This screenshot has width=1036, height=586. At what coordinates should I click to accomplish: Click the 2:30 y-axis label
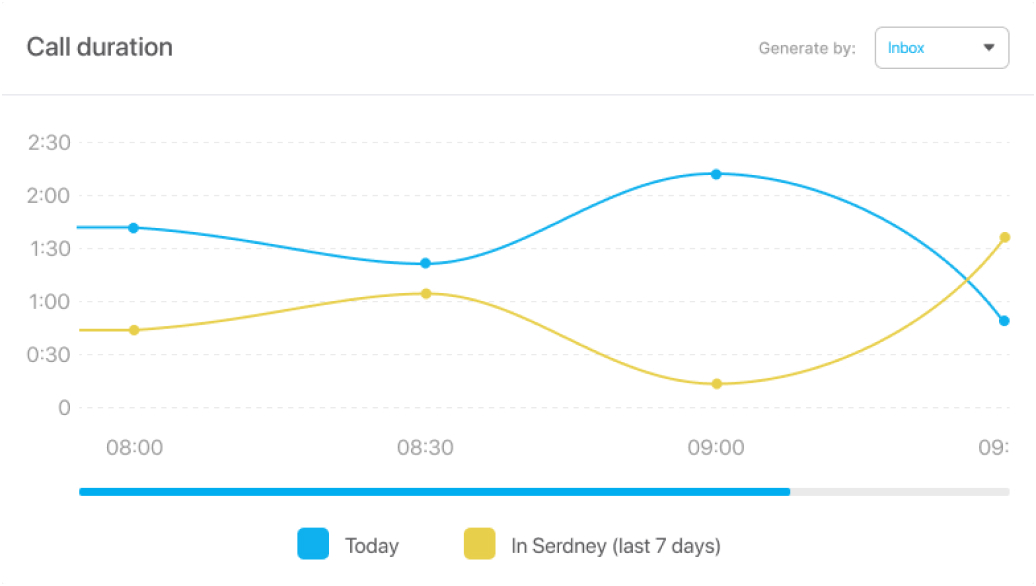(49, 143)
